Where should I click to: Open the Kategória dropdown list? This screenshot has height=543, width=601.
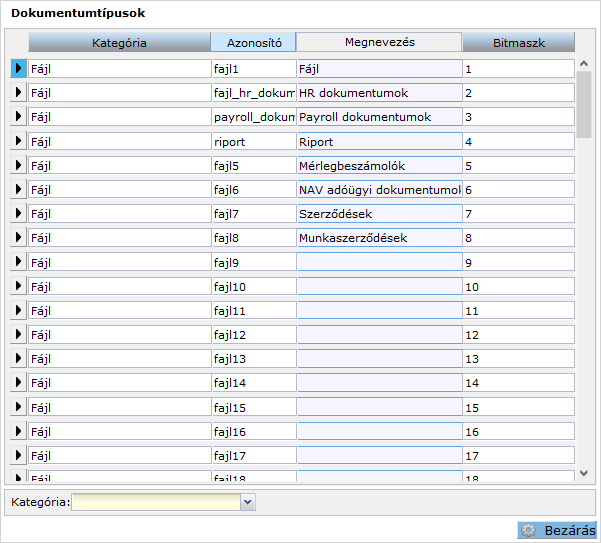(248, 502)
